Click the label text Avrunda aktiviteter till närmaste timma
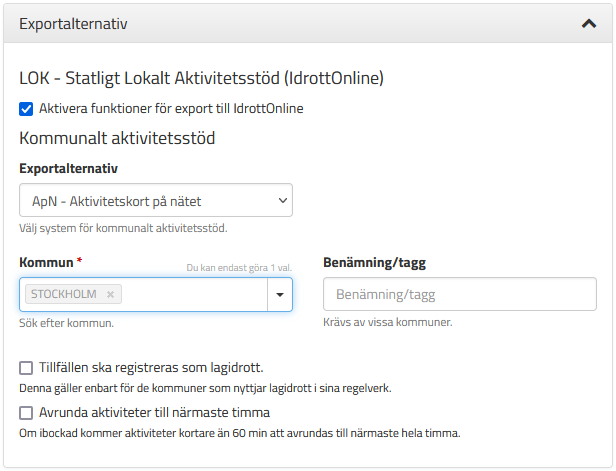The width and height of the screenshot is (616, 471). [154, 412]
